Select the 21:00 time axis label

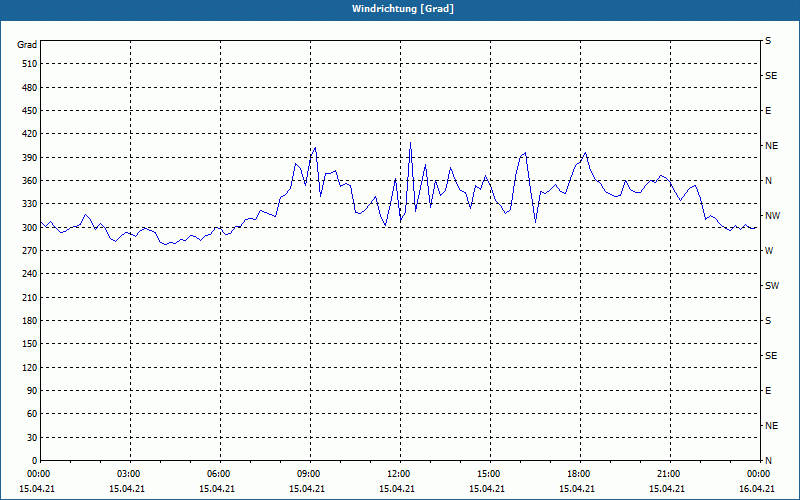[668, 474]
